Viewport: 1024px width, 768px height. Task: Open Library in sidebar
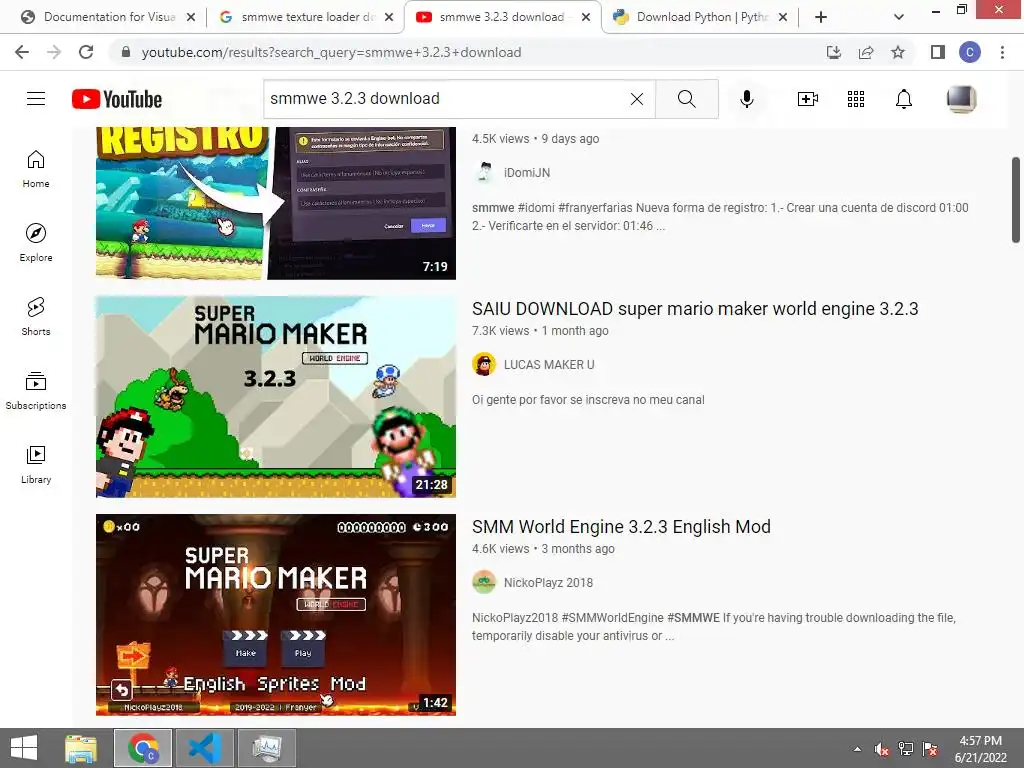pos(36,464)
